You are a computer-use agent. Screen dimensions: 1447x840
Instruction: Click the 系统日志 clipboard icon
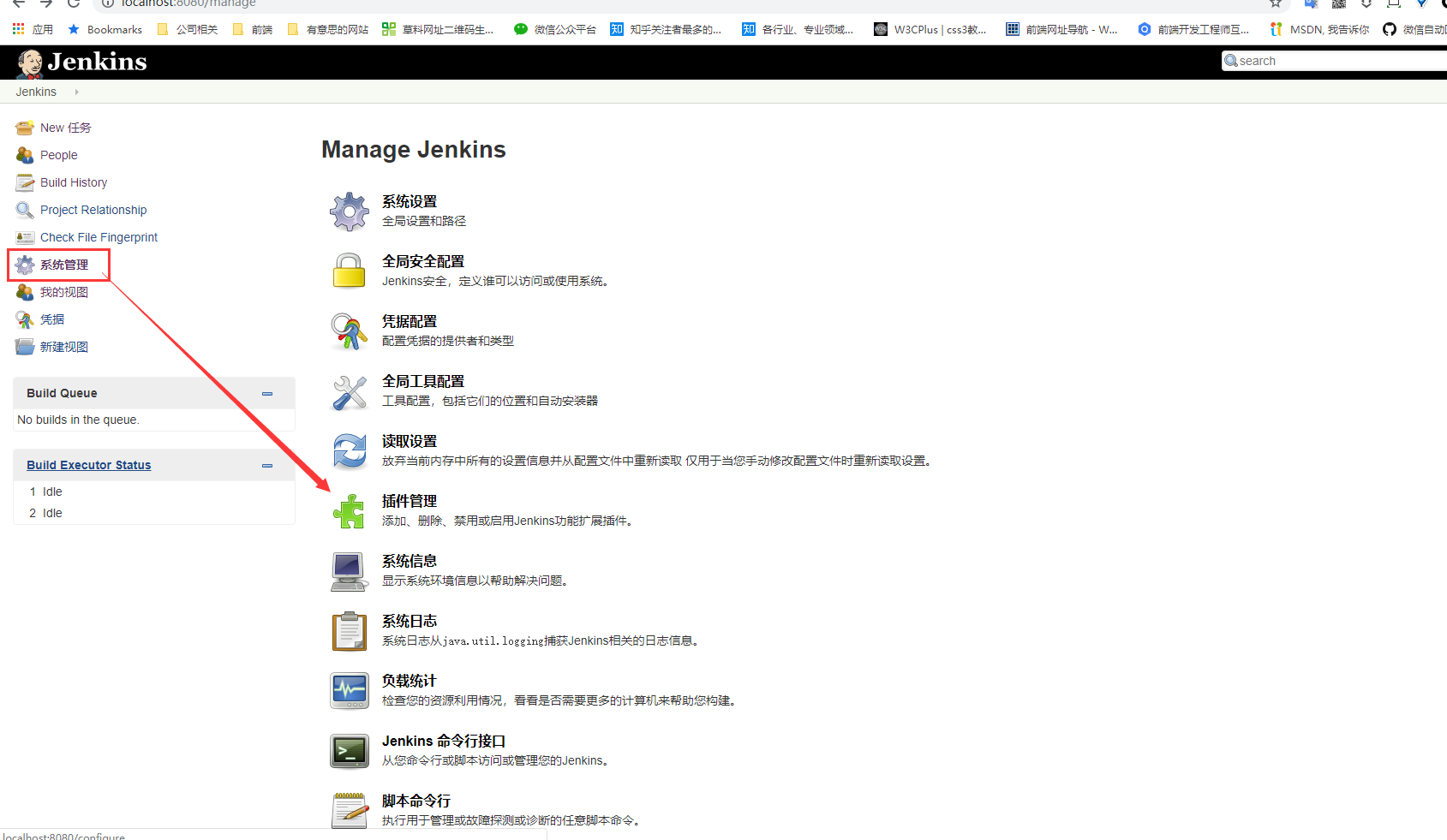[350, 631]
